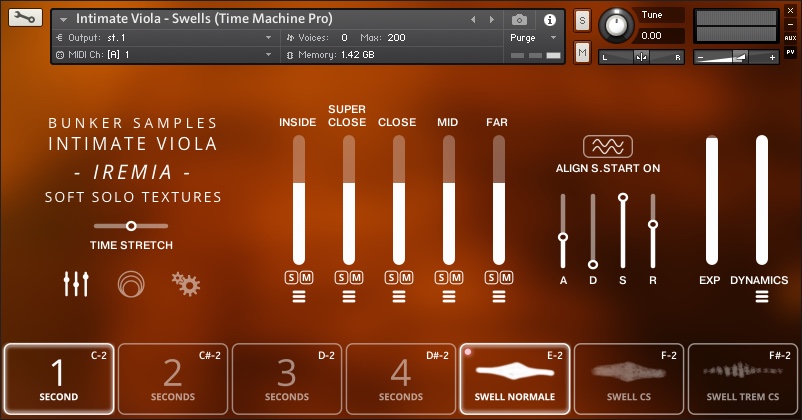802x420 pixels.
Task: Choose the 3 seconds length button
Action: pyautogui.click(x=287, y=379)
